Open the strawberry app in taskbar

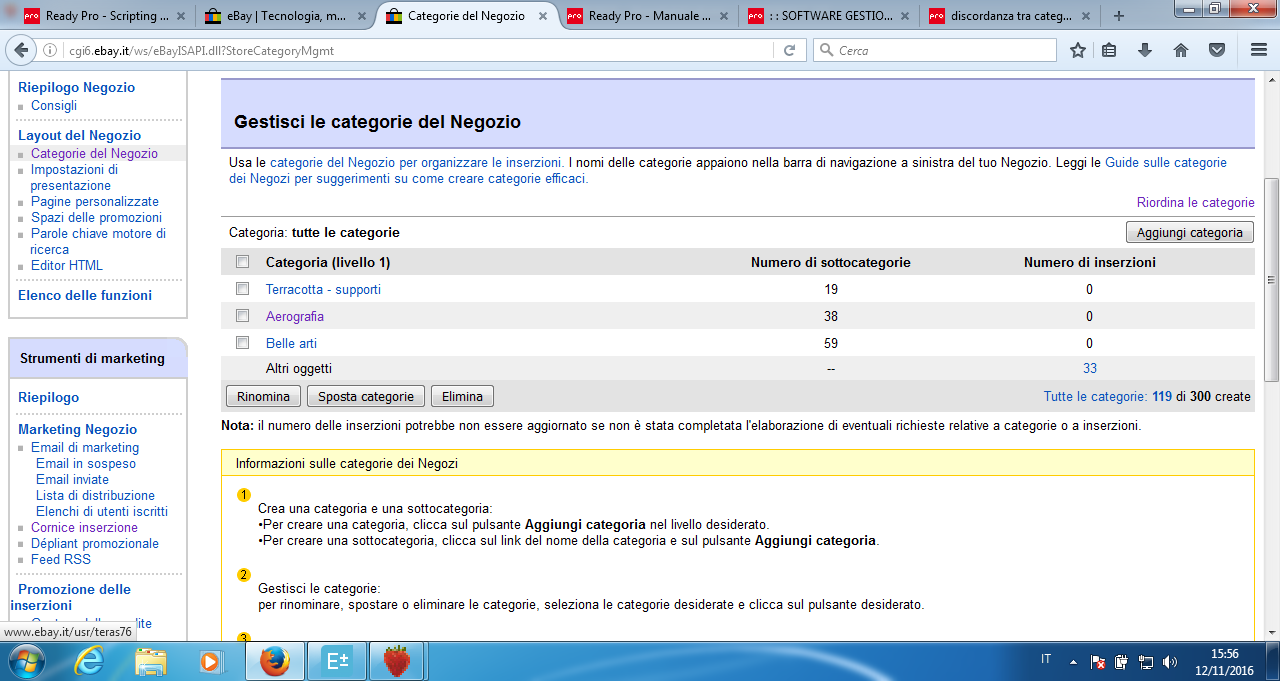(x=398, y=661)
